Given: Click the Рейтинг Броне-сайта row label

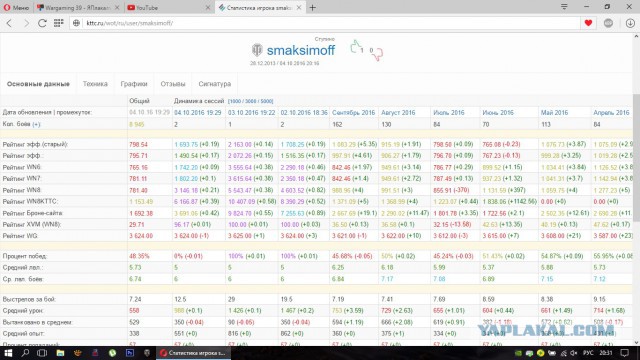Looking at the screenshot, I should click(x=33, y=213).
